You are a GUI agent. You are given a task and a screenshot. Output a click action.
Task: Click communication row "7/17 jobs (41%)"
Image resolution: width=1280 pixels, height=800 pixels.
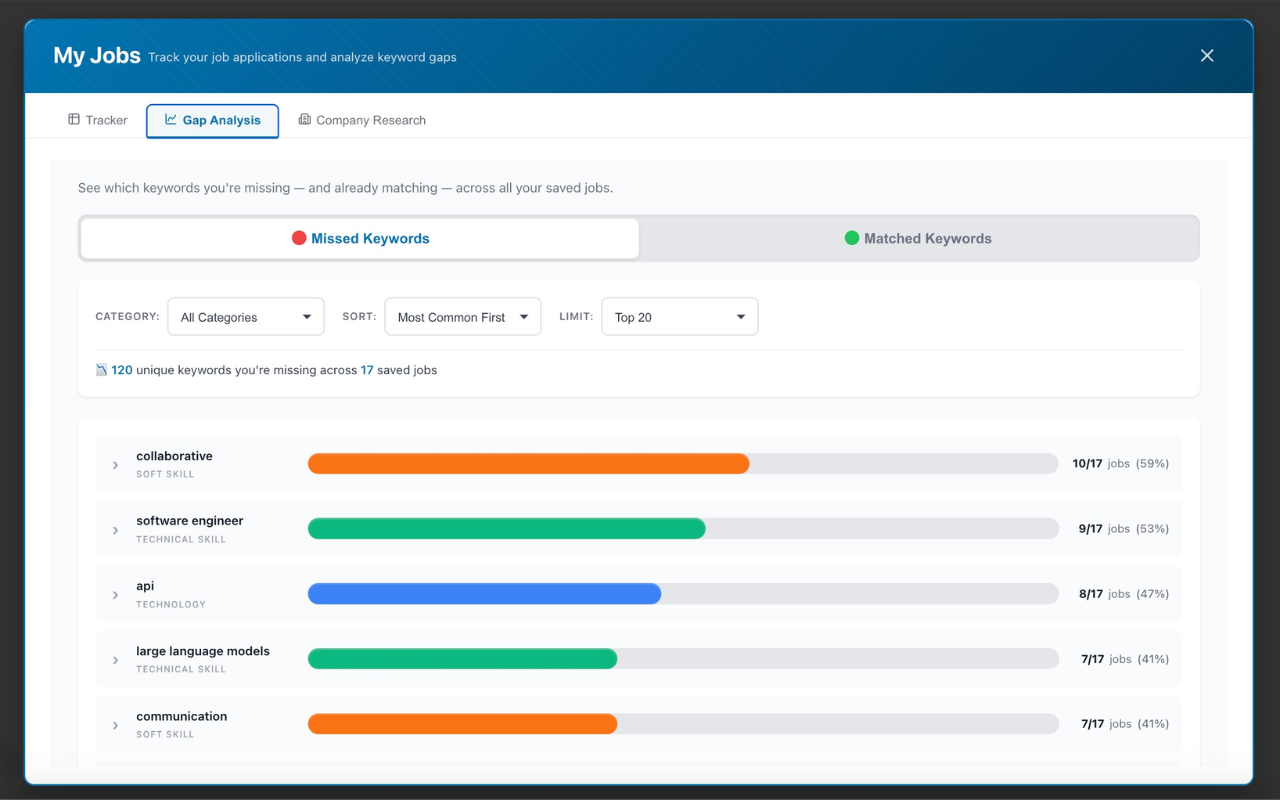tap(1125, 723)
